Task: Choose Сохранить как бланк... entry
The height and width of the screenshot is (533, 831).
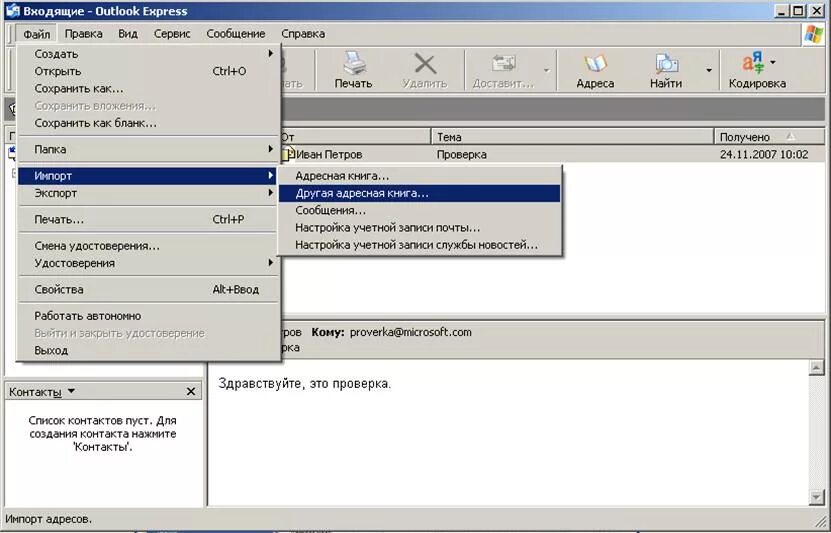Action: [148, 123]
